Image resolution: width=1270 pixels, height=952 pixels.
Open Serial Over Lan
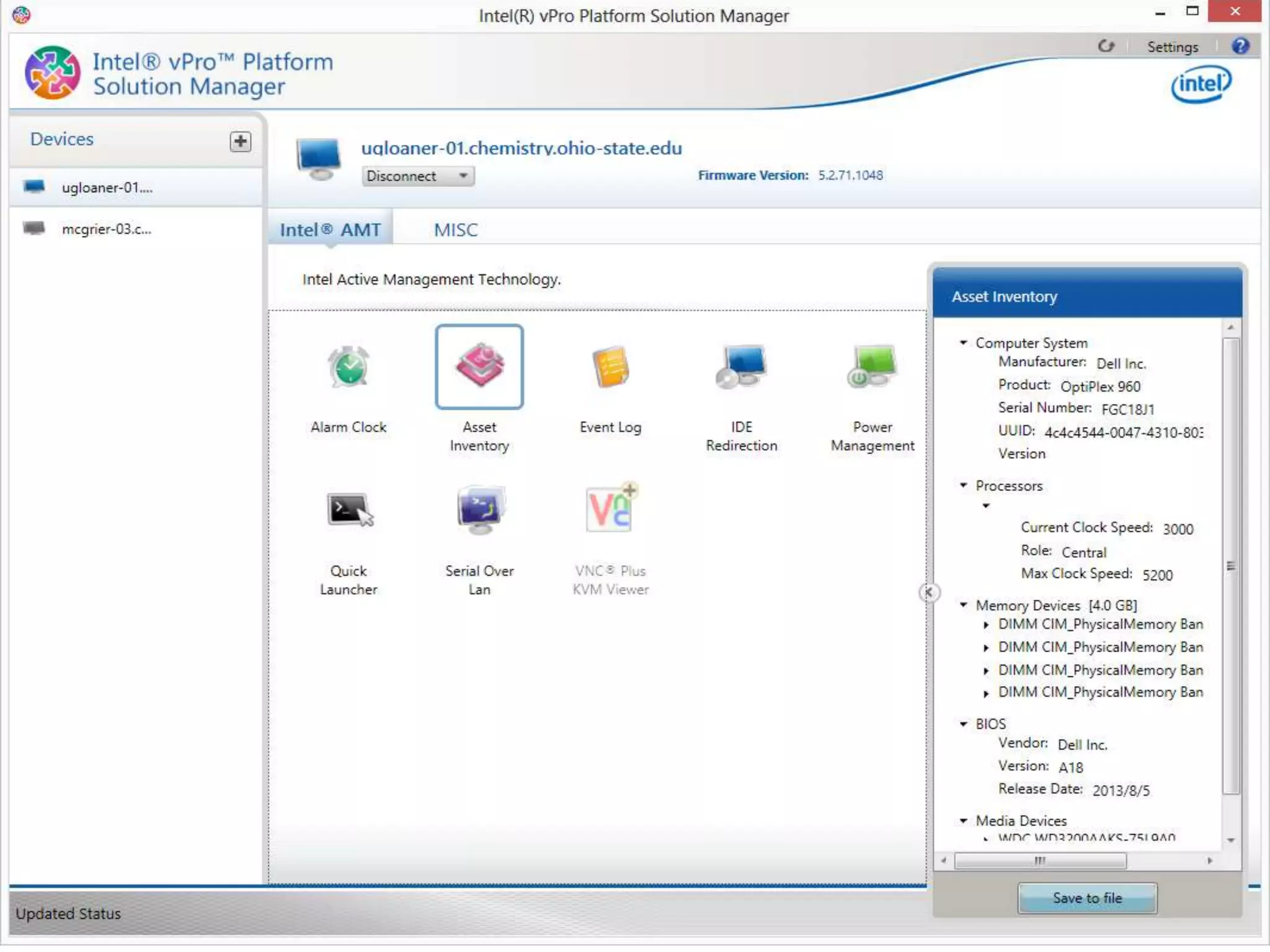click(480, 510)
